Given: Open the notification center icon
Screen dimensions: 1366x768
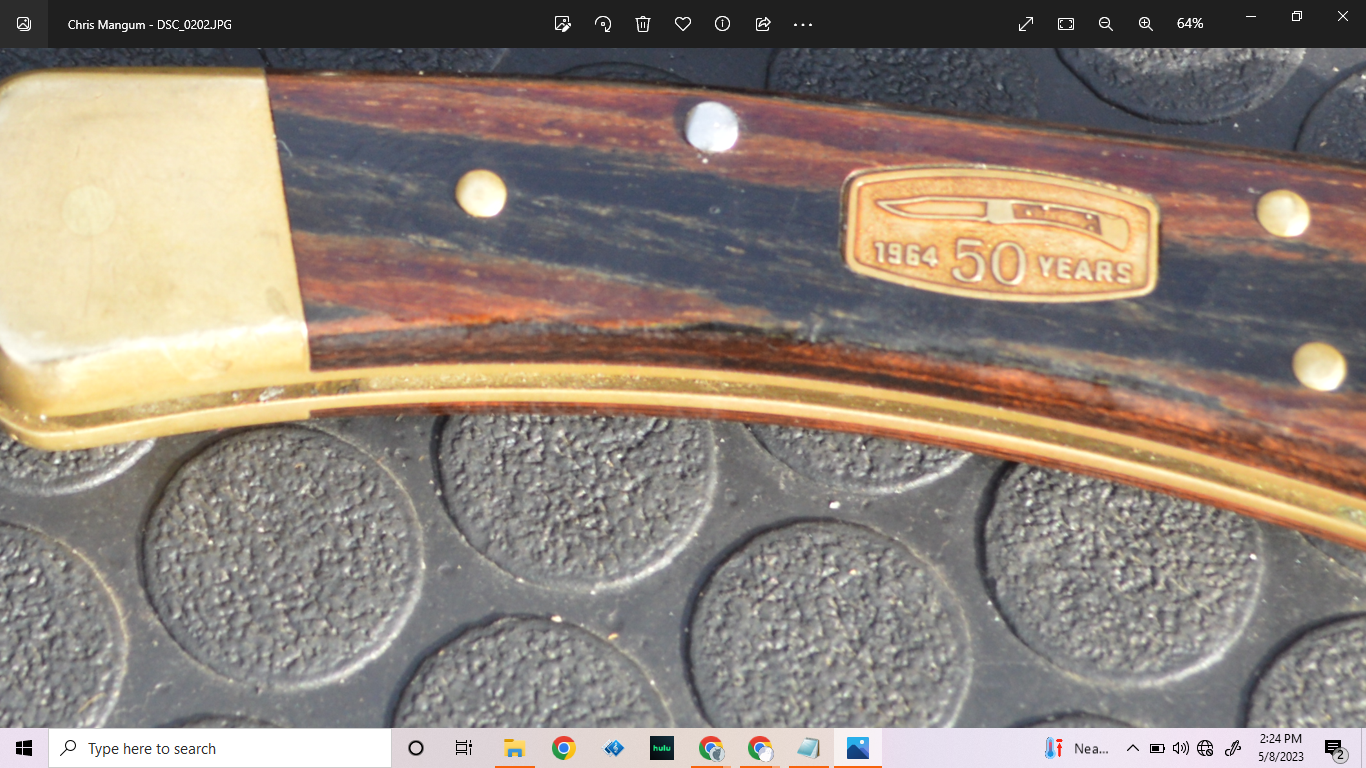Looking at the screenshot, I should tap(1335, 748).
